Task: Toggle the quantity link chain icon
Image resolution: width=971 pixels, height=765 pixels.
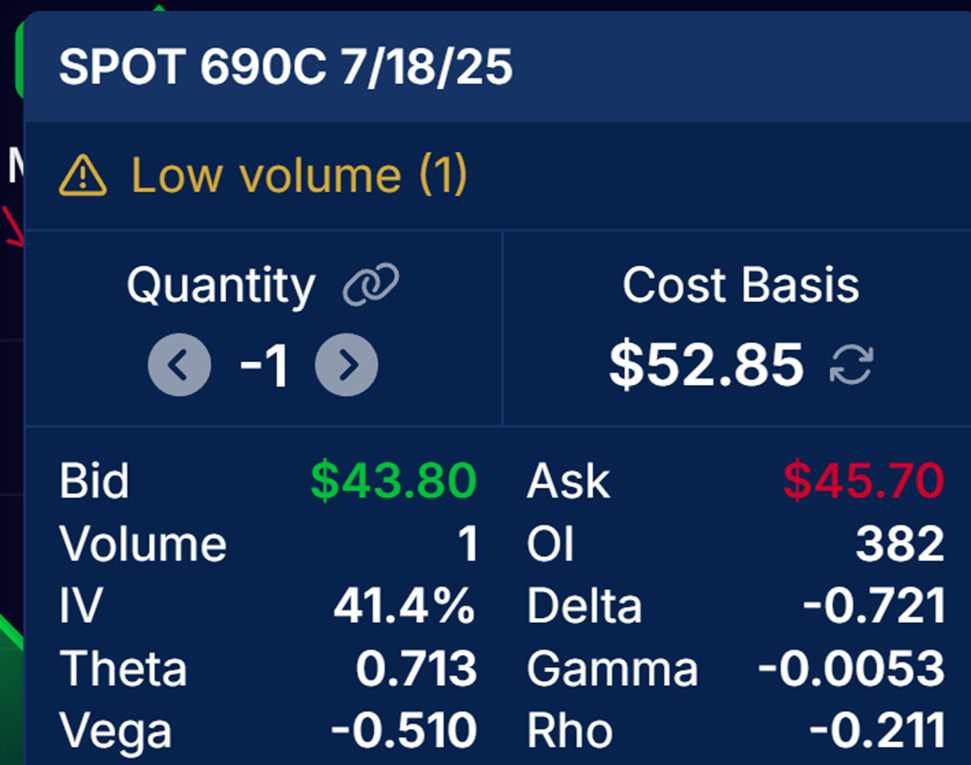Action: coord(371,284)
